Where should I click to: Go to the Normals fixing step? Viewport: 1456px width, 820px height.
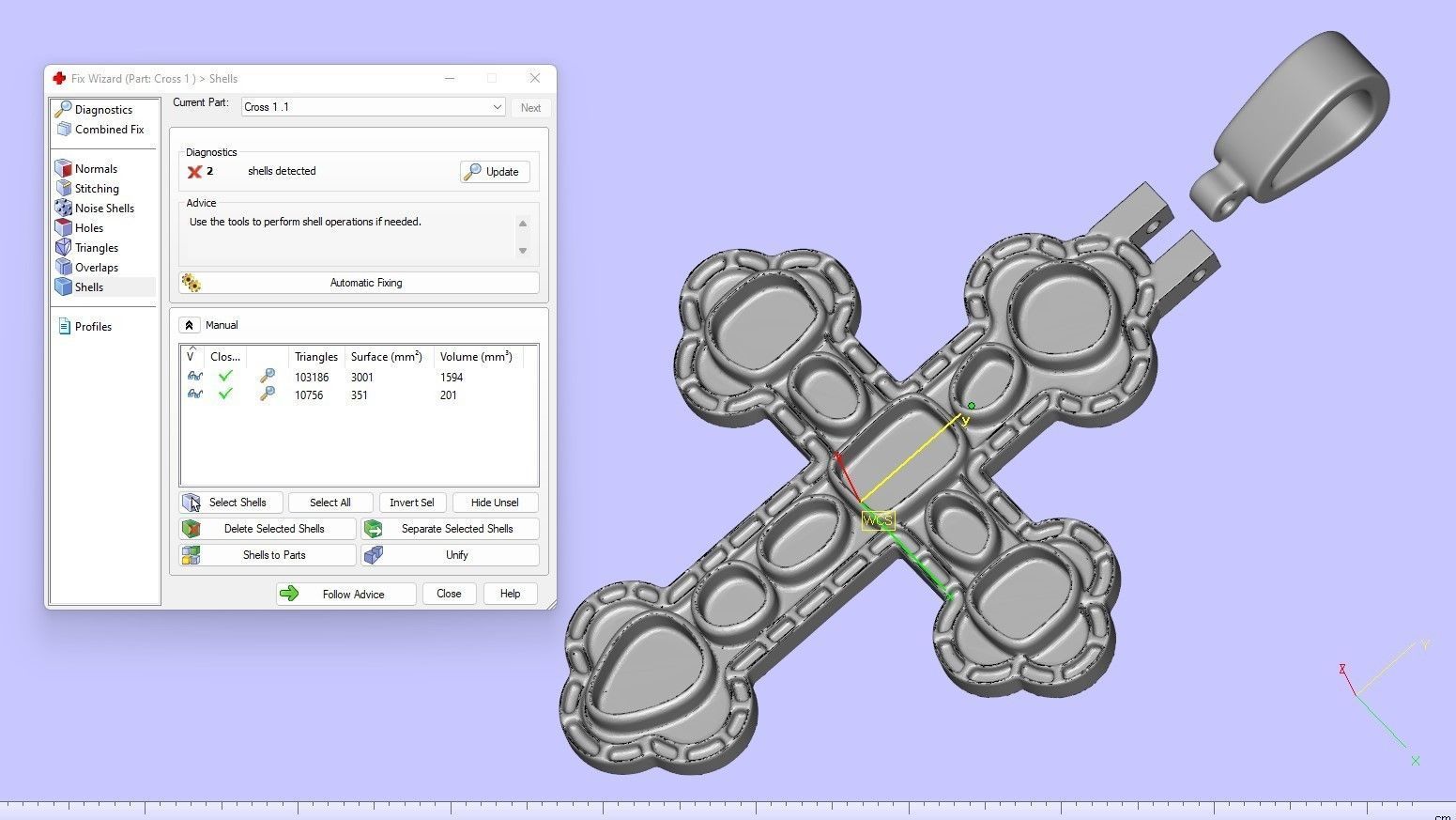[x=96, y=169]
